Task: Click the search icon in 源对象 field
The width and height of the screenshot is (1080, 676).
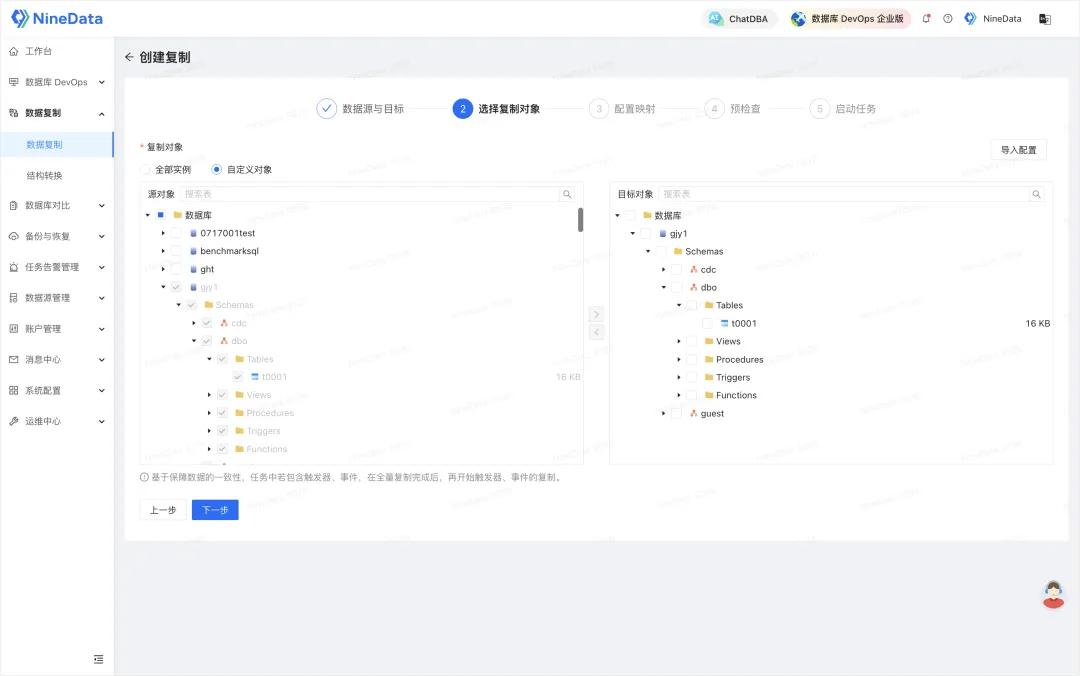Action: coord(567,194)
